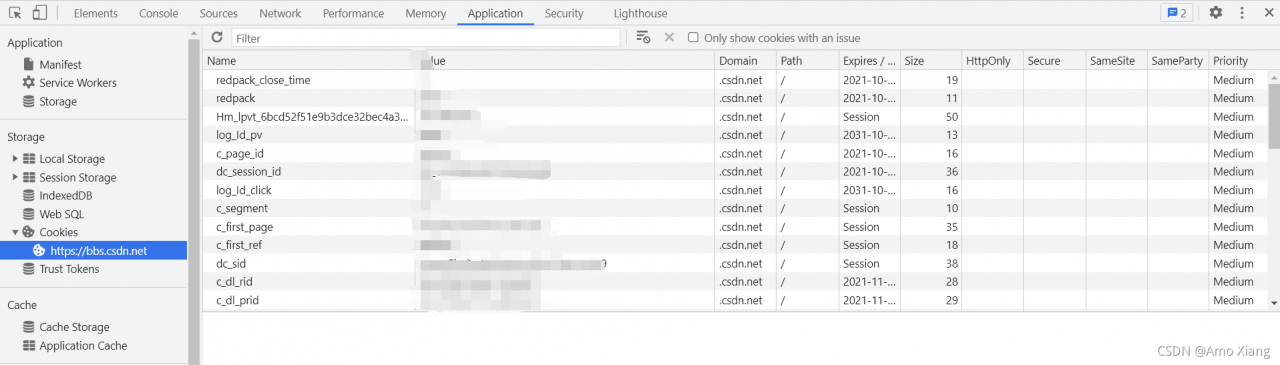Select the Service Workers item

click(x=78, y=83)
